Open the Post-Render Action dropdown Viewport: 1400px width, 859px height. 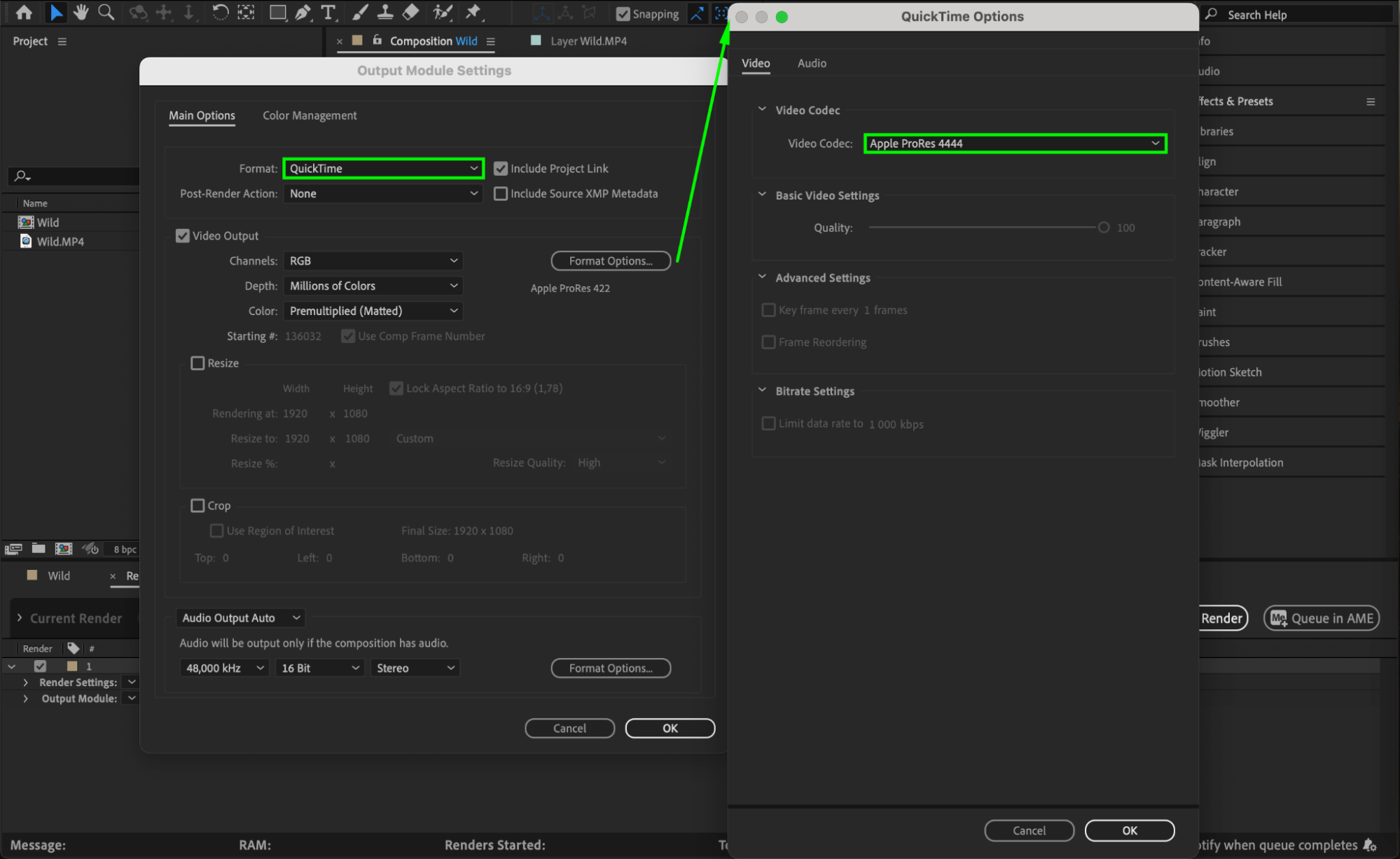tap(383, 194)
